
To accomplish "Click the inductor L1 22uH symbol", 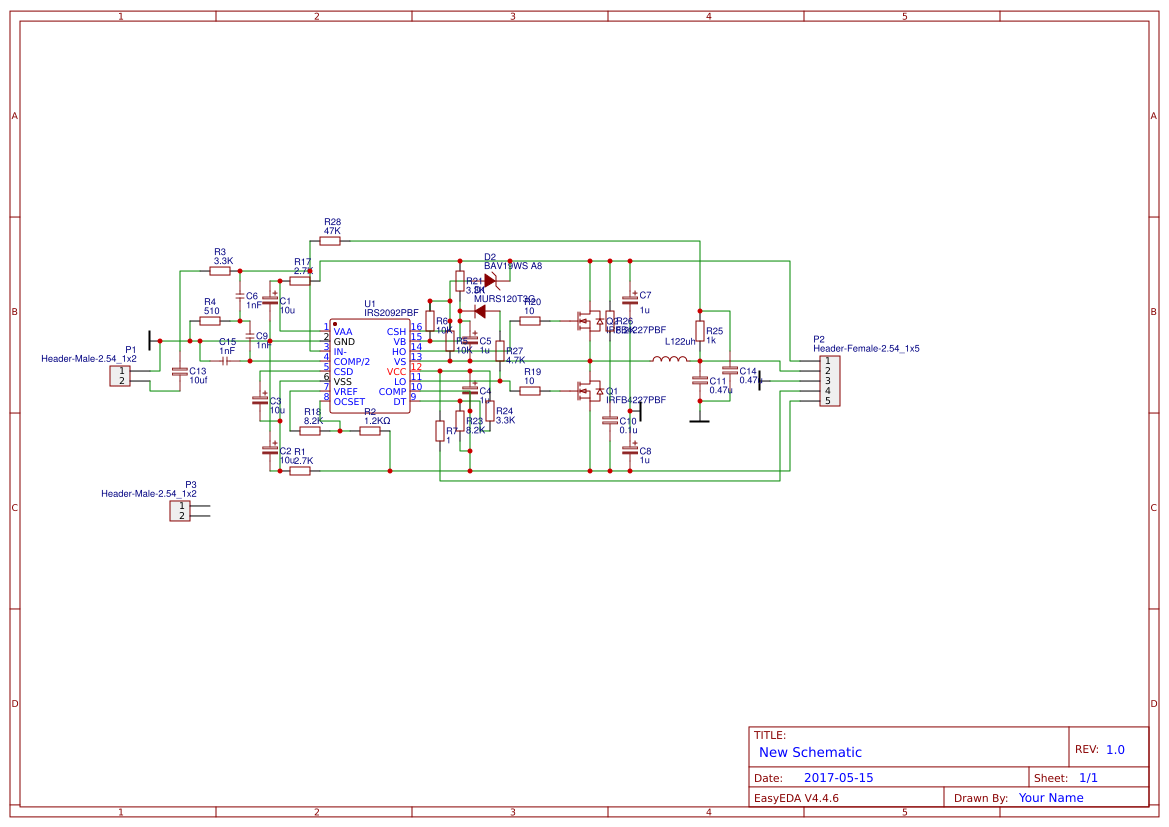I will (672, 358).
